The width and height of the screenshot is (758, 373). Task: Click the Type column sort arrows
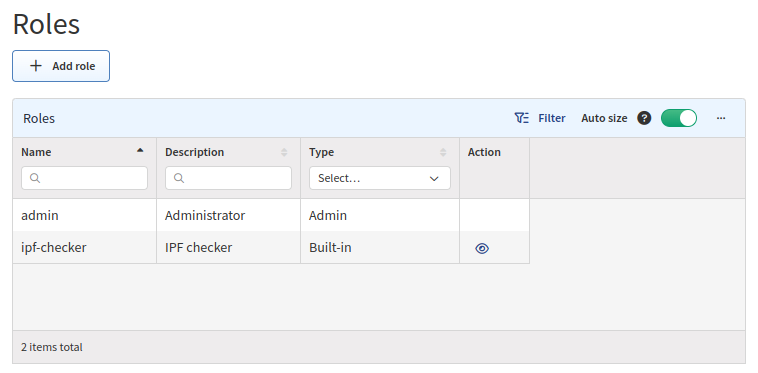coord(443,152)
